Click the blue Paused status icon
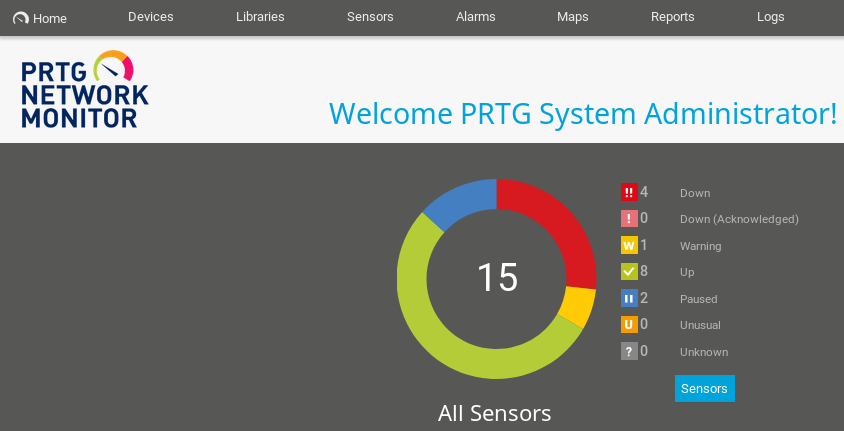The image size is (844, 431). point(629,298)
